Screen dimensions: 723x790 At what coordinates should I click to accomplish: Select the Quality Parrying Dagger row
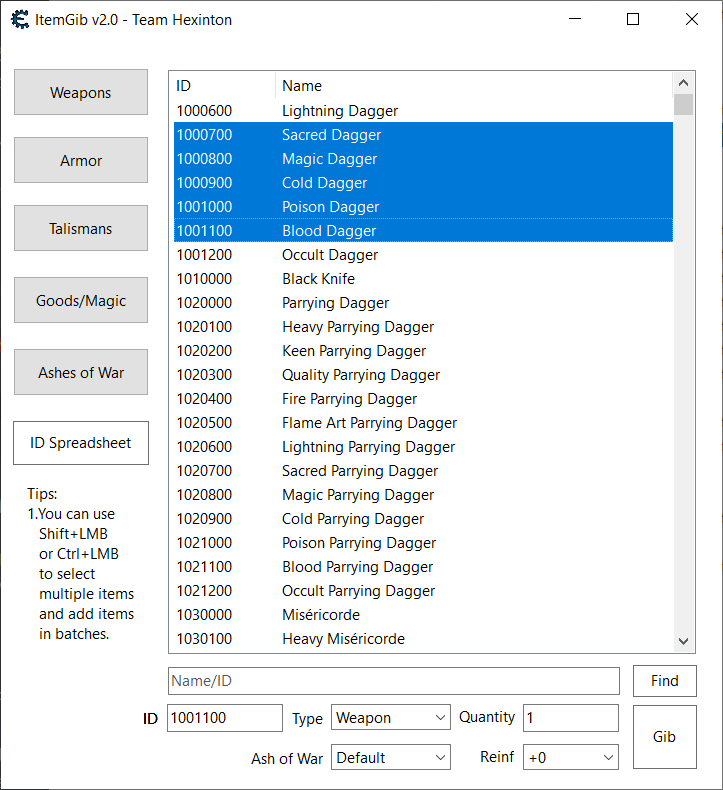pyautogui.click(x=423, y=375)
